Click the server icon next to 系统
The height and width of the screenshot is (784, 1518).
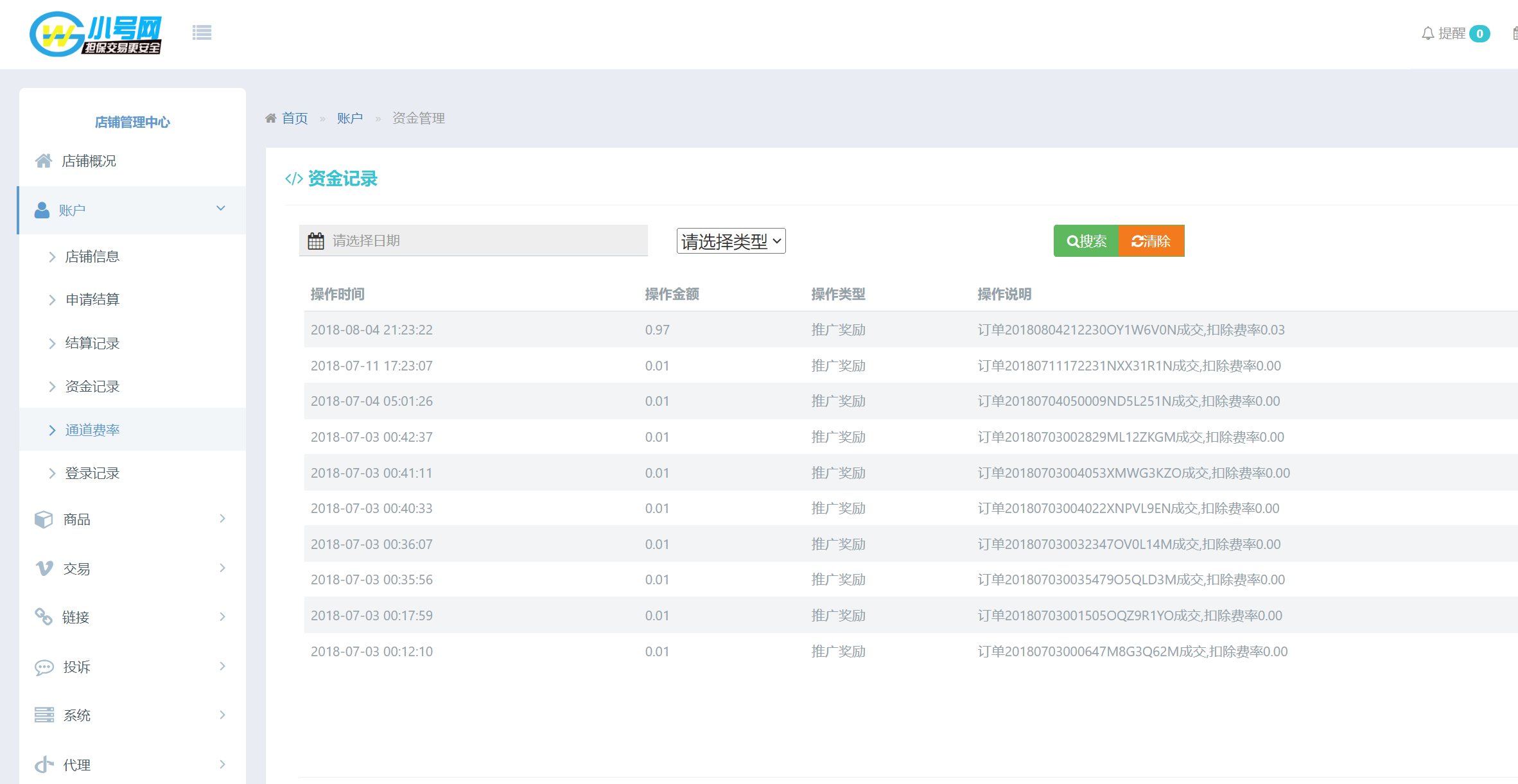[x=44, y=715]
